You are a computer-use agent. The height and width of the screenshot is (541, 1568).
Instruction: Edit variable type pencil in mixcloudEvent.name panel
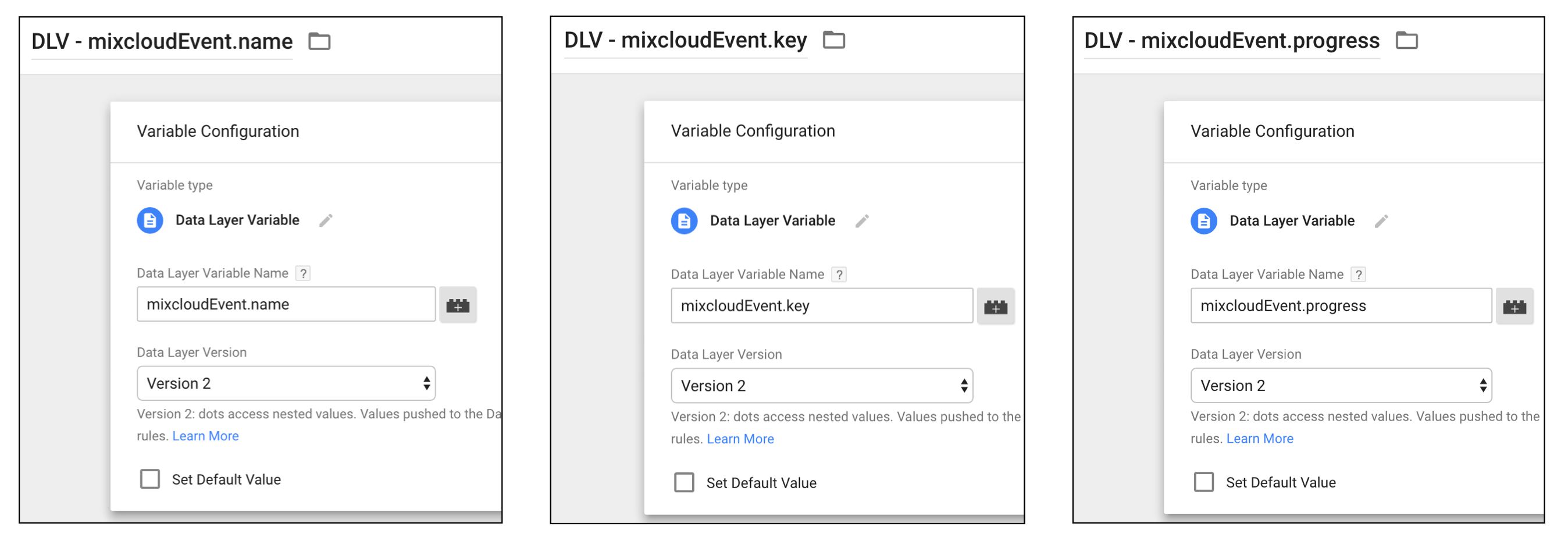tap(326, 220)
